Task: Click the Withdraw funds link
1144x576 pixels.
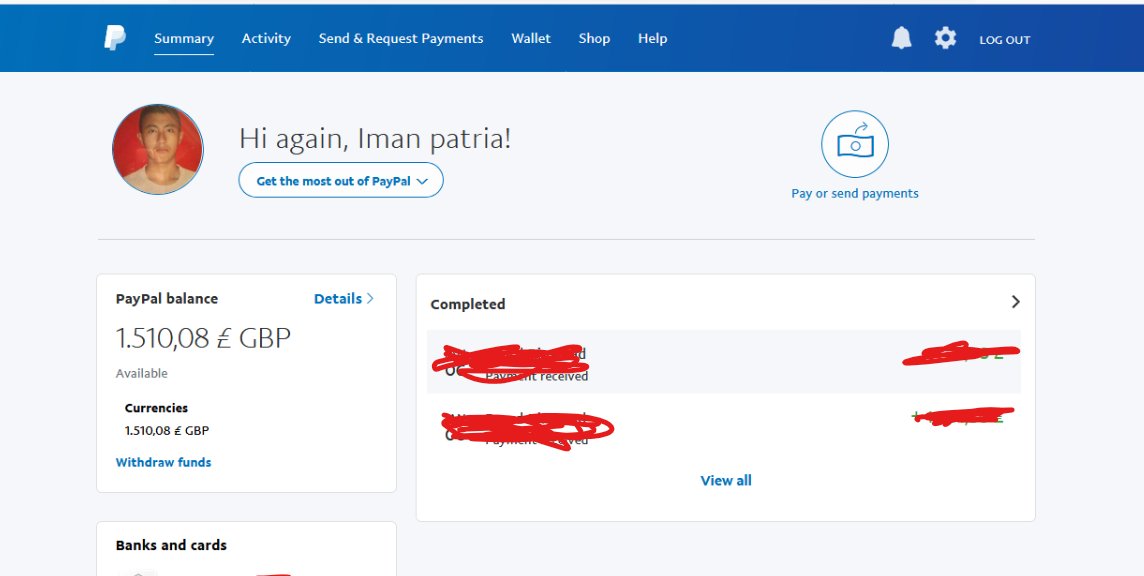Action: tap(163, 462)
